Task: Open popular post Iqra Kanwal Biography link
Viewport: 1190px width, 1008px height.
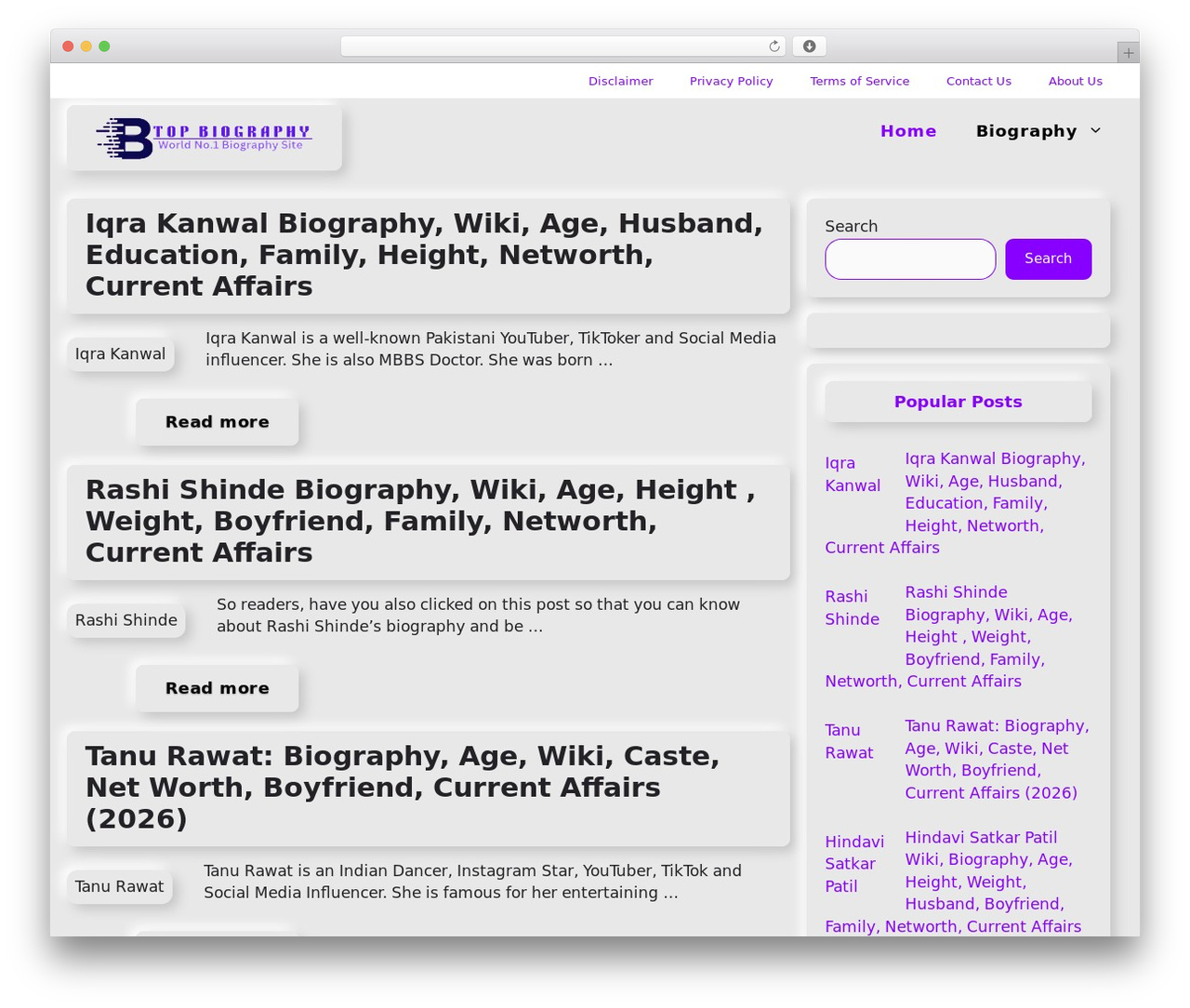Action: coord(995,492)
